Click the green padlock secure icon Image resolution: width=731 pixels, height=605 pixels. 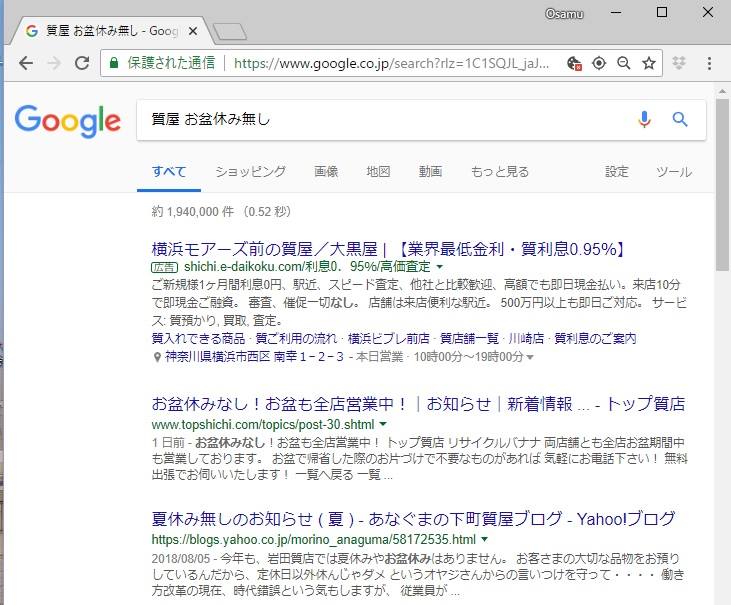[114, 63]
